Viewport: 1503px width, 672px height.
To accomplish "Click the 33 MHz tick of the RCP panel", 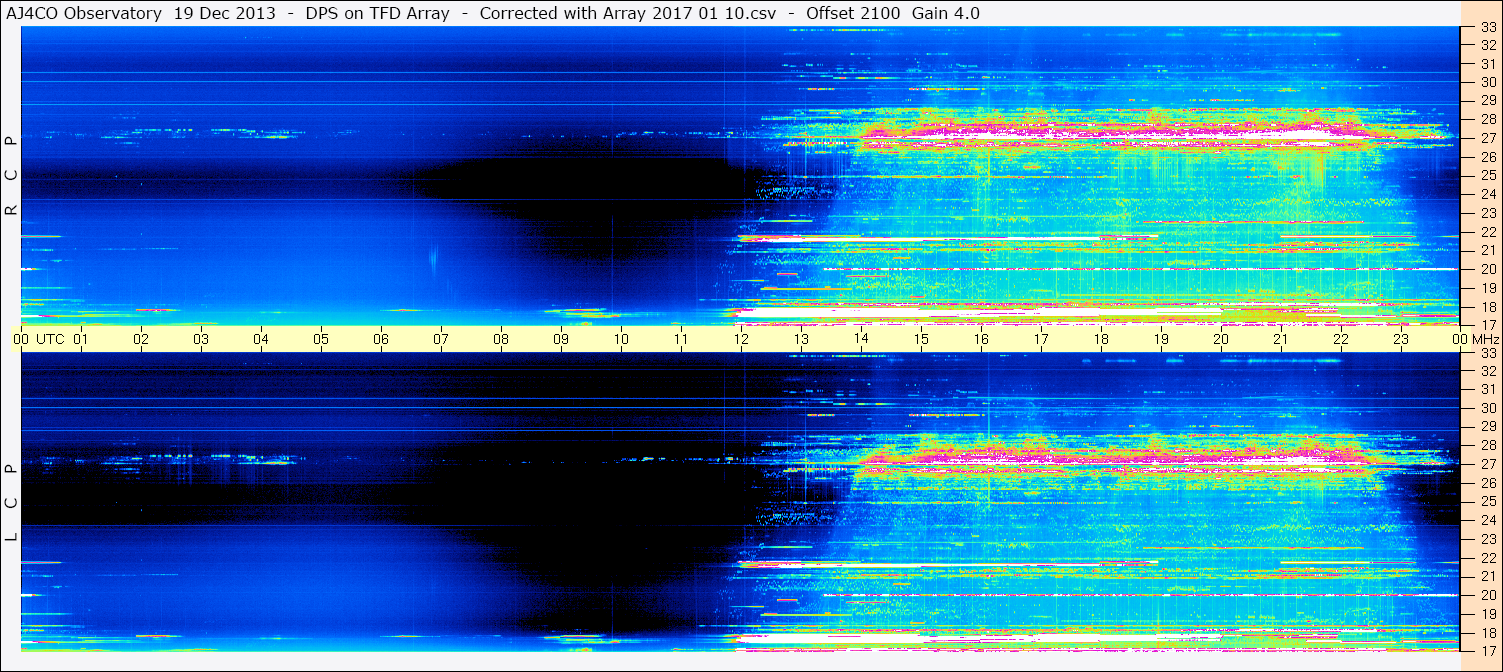I will click(1487, 28).
